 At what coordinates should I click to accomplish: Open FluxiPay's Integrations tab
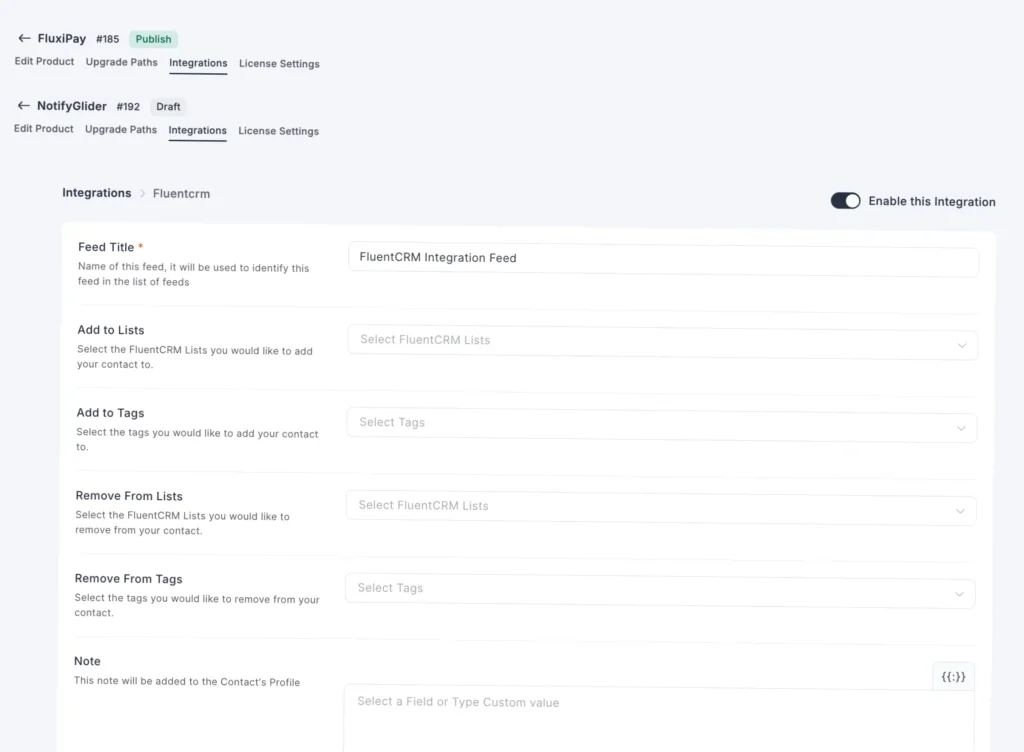(198, 62)
